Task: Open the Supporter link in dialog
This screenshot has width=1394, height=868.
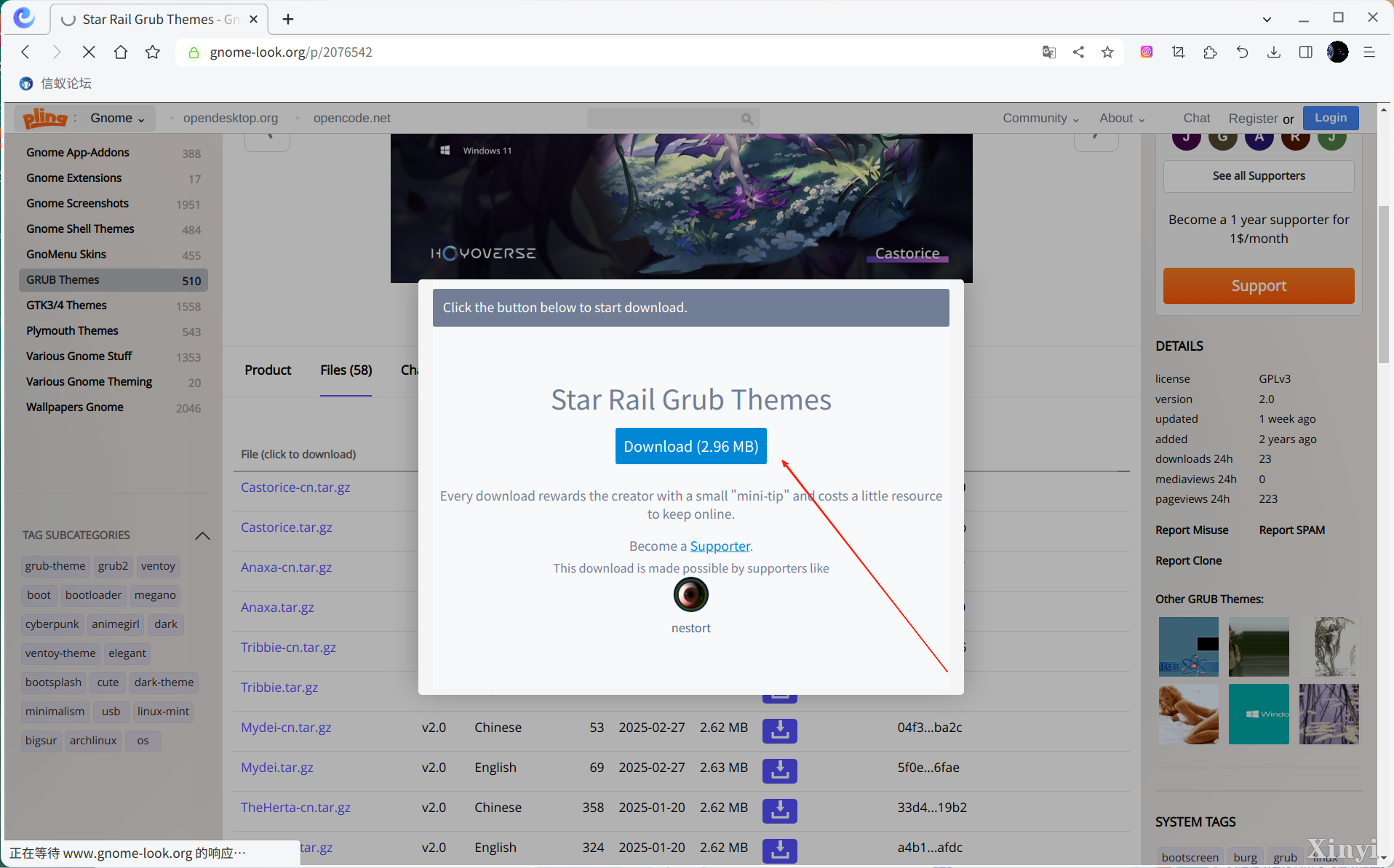Action: [x=720, y=546]
